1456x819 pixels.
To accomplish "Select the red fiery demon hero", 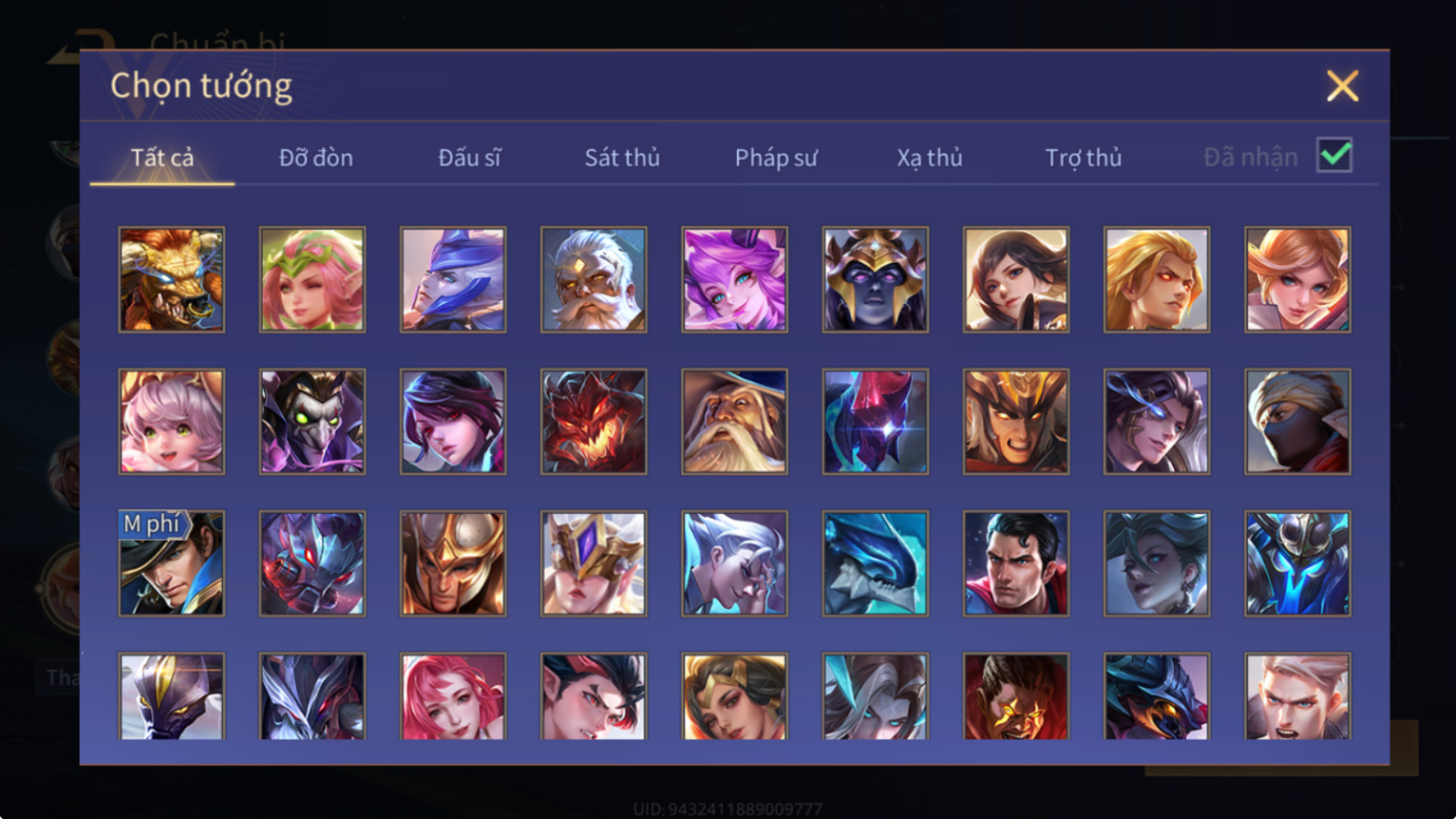I will pyautogui.click(x=594, y=421).
